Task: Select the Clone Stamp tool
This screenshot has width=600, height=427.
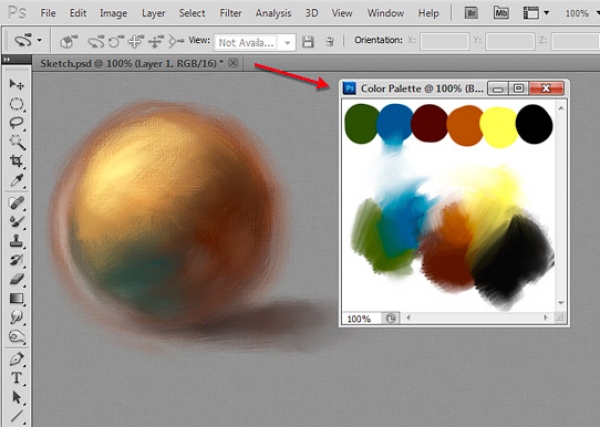Action: point(16,241)
